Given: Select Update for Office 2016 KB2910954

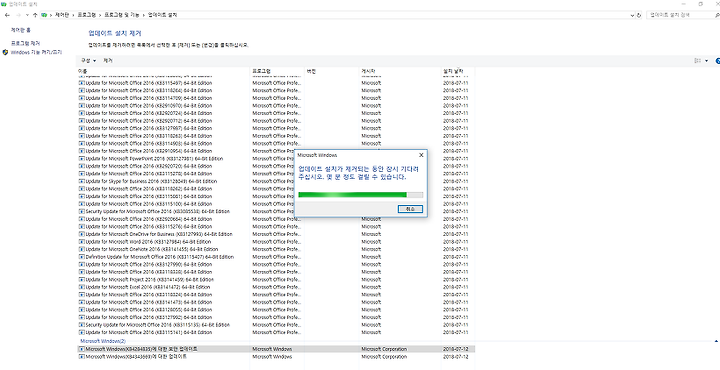Looking at the screenshot, I should tap(276, 151).
